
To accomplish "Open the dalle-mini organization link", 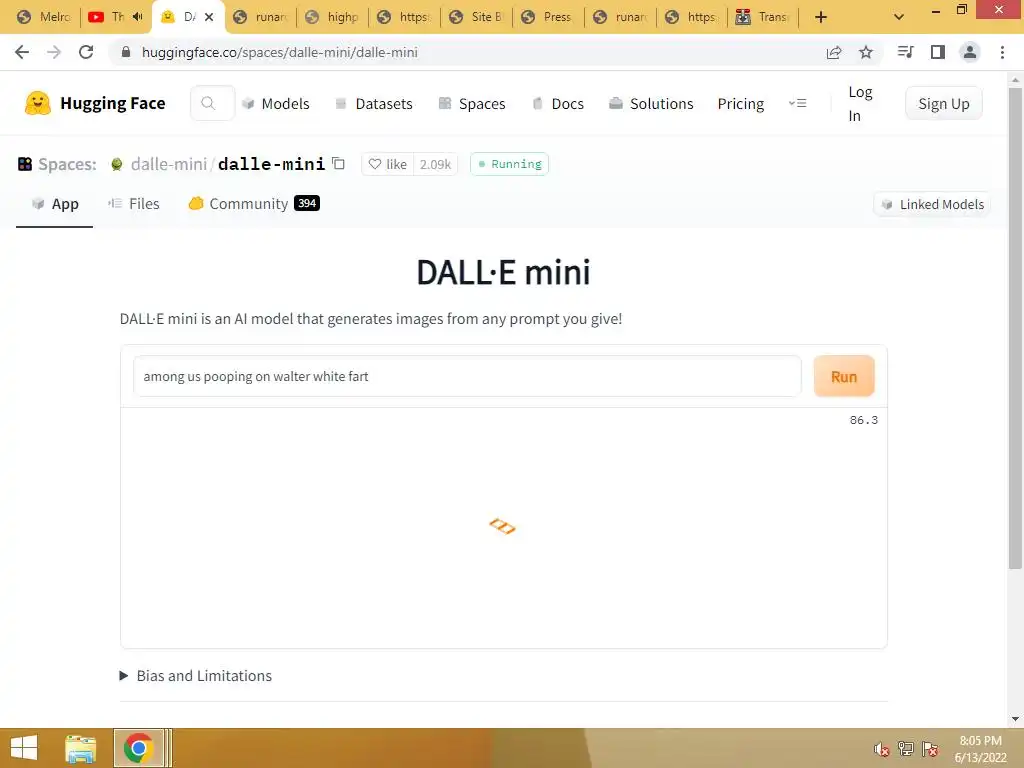I will tap(168, 164).
